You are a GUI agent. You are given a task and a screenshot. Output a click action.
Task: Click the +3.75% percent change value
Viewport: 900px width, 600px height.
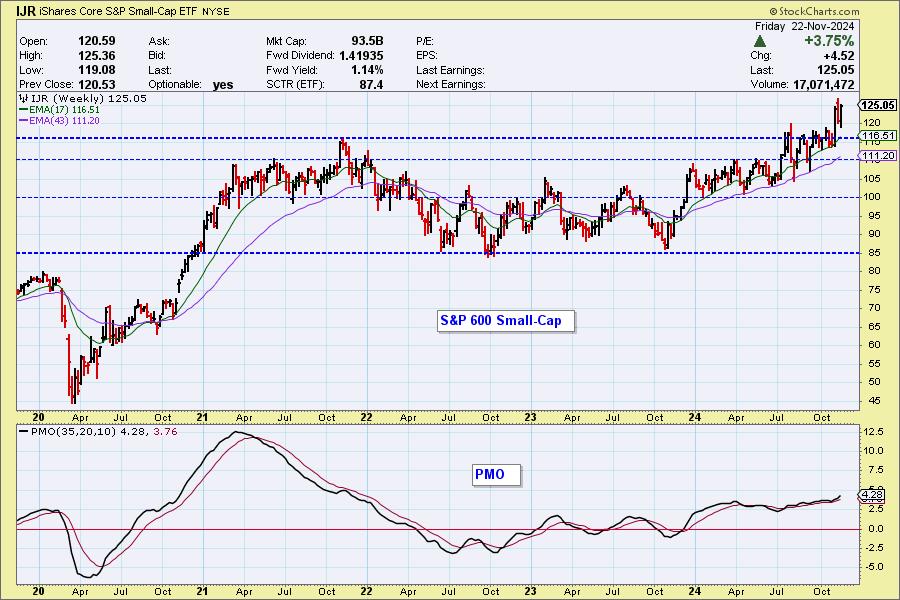(x=829, y=41)
